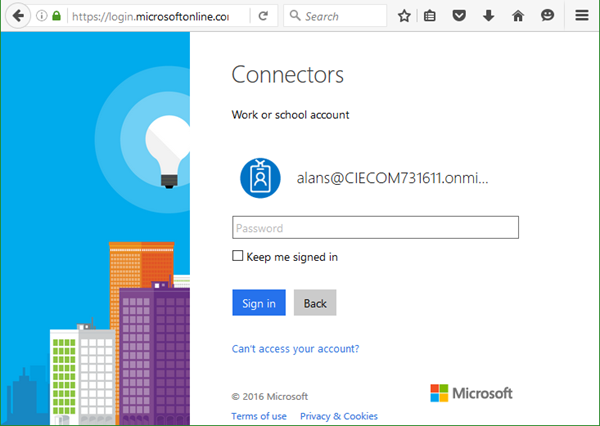This screenshot has height=426, width=600.
Task: Click the Connectors heading
Action: tap(288, 75)
